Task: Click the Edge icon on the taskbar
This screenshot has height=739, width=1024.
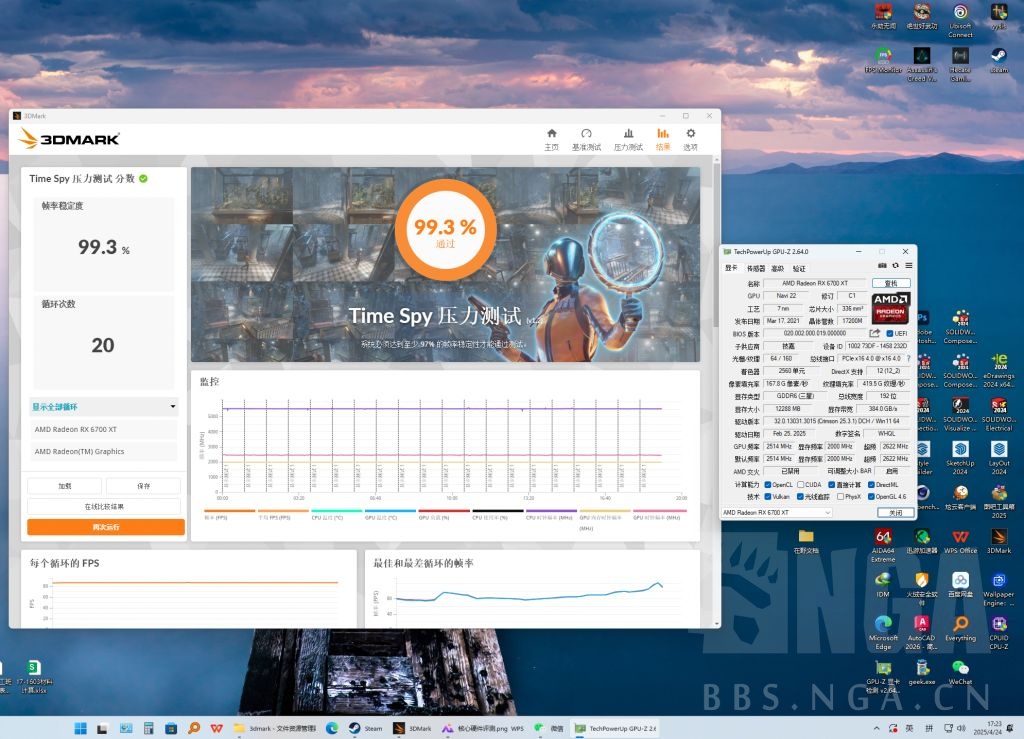Action: point(332,728)
